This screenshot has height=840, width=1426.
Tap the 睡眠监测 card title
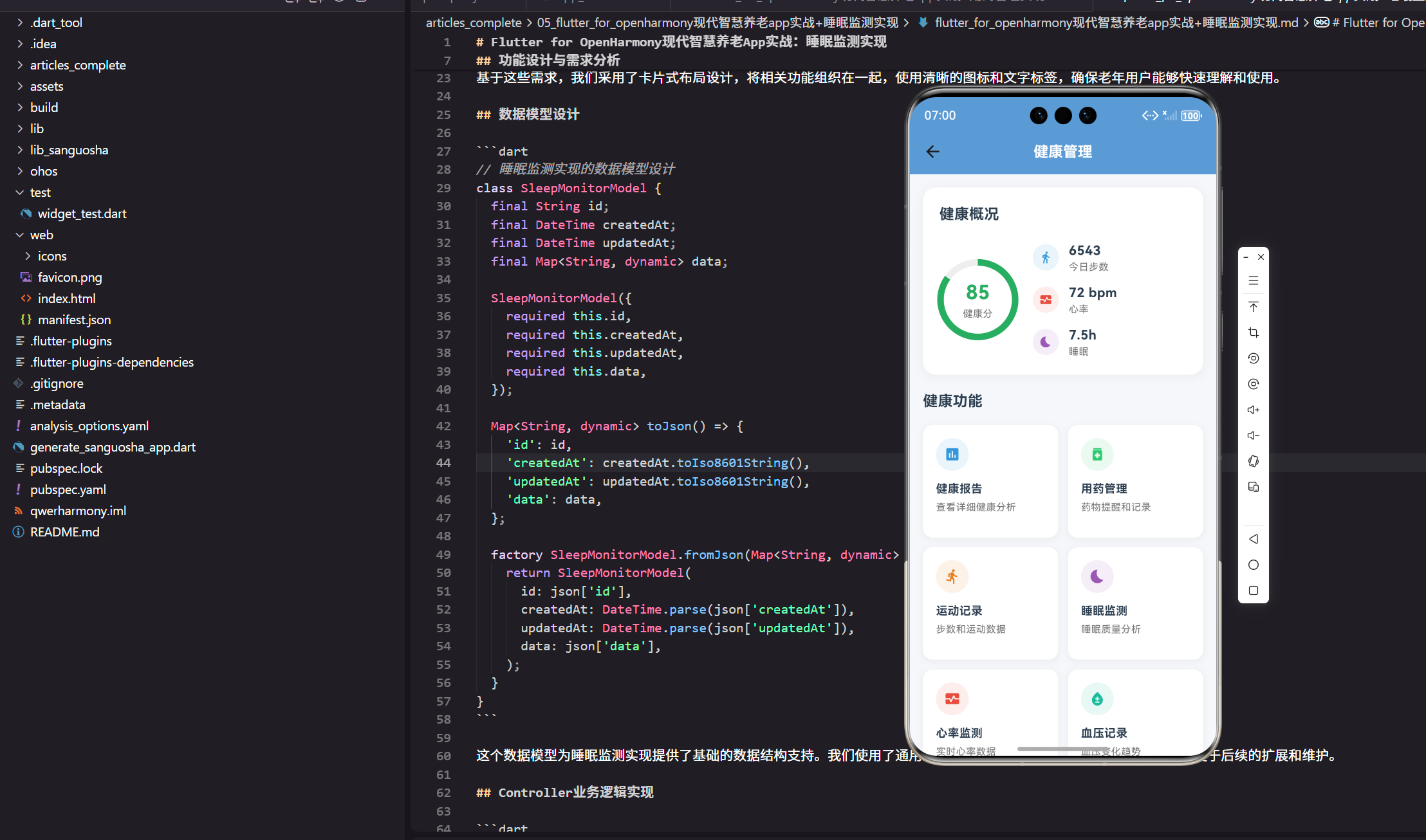pyautogui.click(x=1104, y=610)
